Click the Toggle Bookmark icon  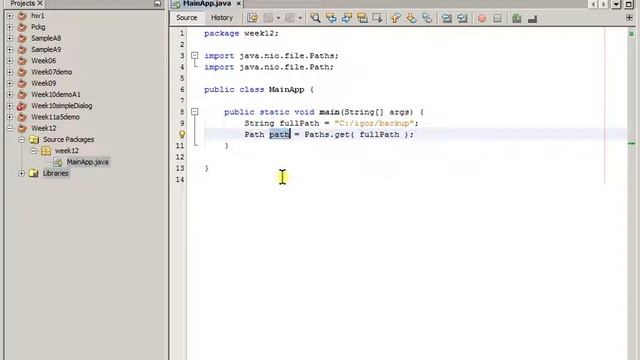click(x=427, y=18)
